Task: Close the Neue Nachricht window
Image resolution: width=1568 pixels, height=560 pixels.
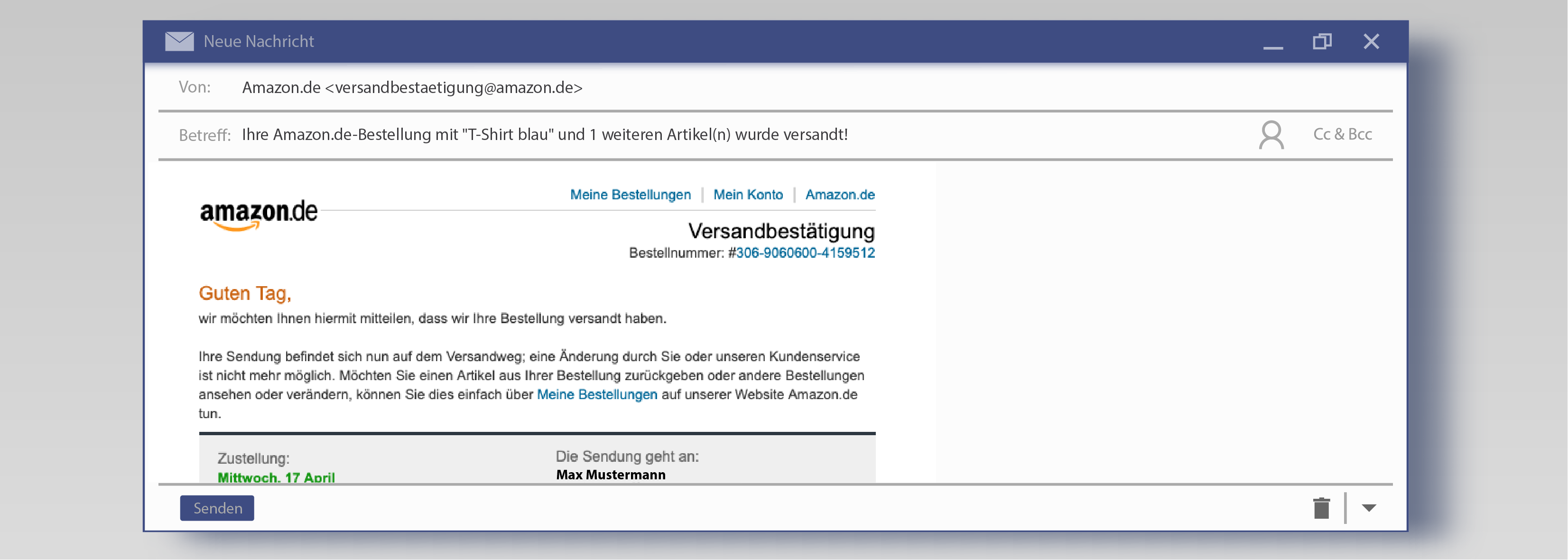Action: pyautogui.click(x=1372, y=41)
